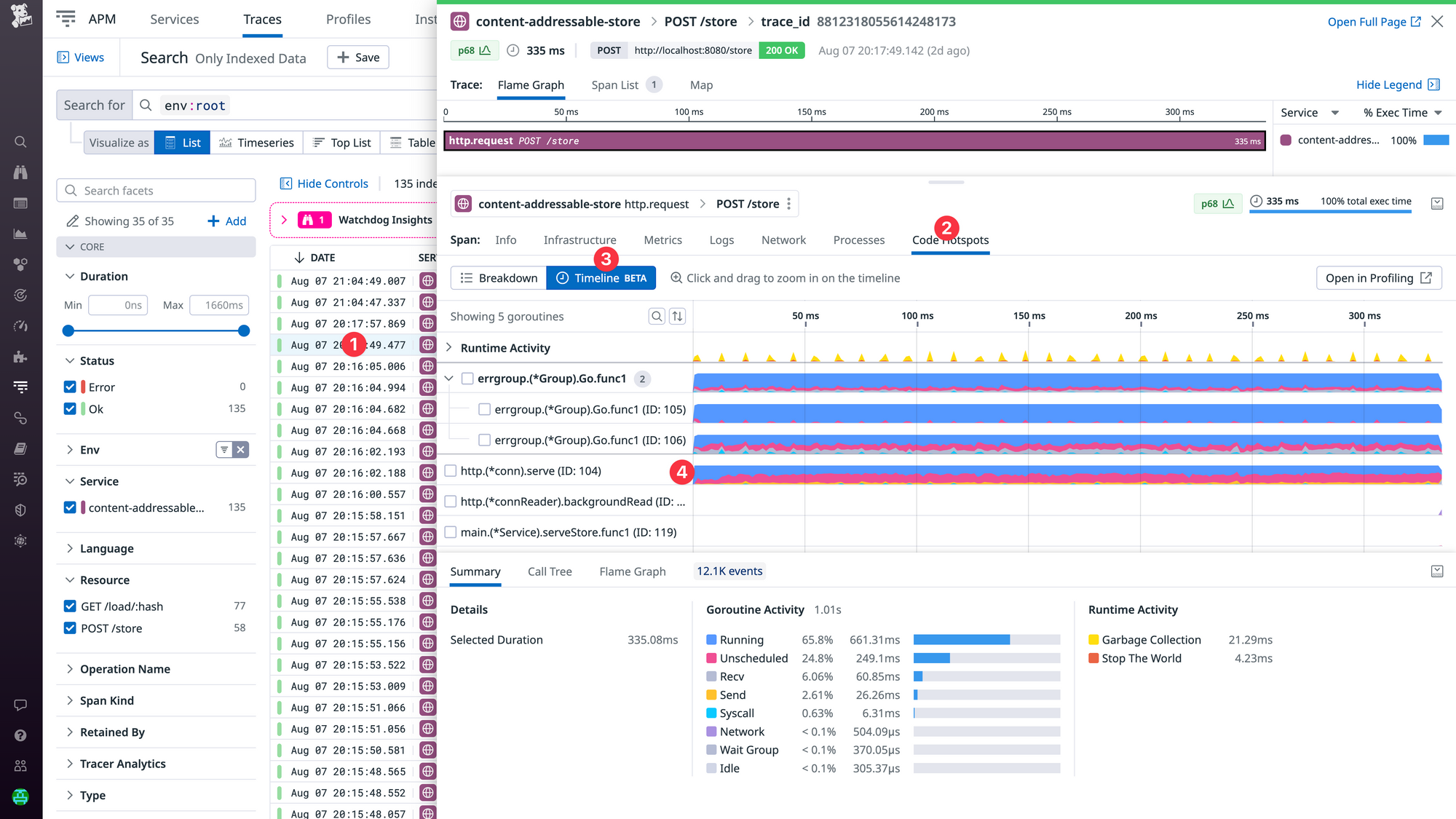Toggle checkbox for http.(*conn).serve ID 104
This screenshot has height=819, width=1456.
tap(451, 471)
